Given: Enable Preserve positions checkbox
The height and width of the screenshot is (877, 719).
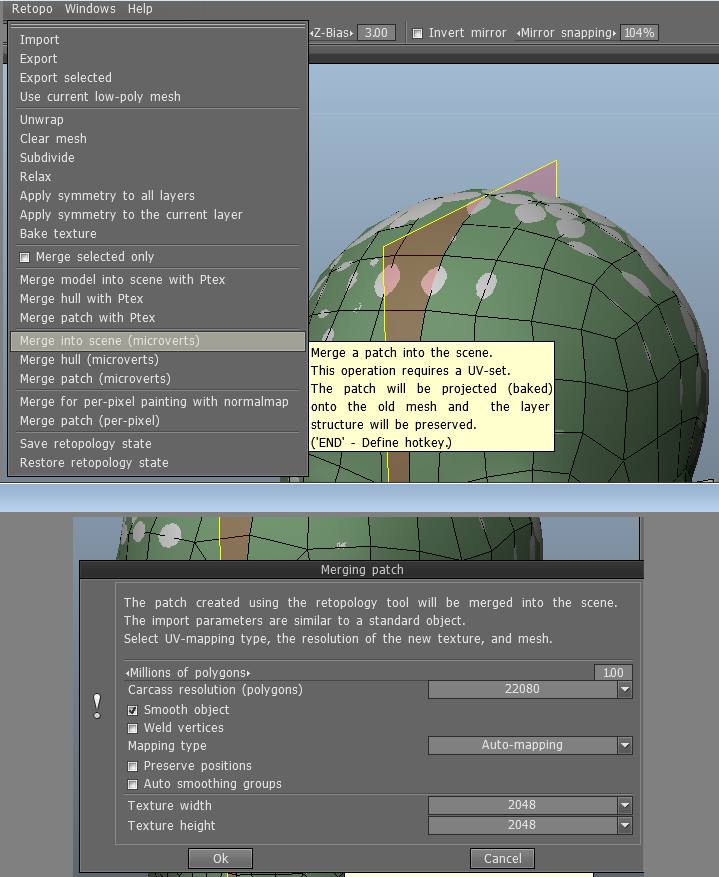Looking at the screenshot, I should tap(133, 766).
